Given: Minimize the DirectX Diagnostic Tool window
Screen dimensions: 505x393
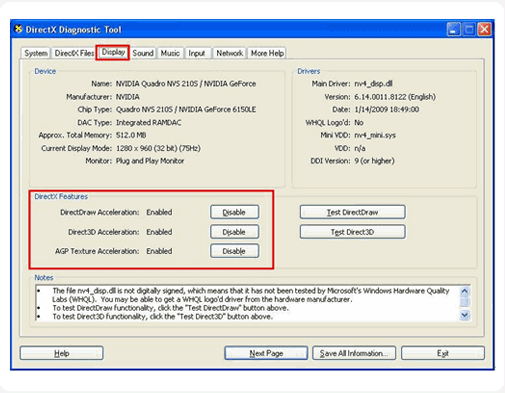Looking at the screenshot, I should [x=453, y=30].
